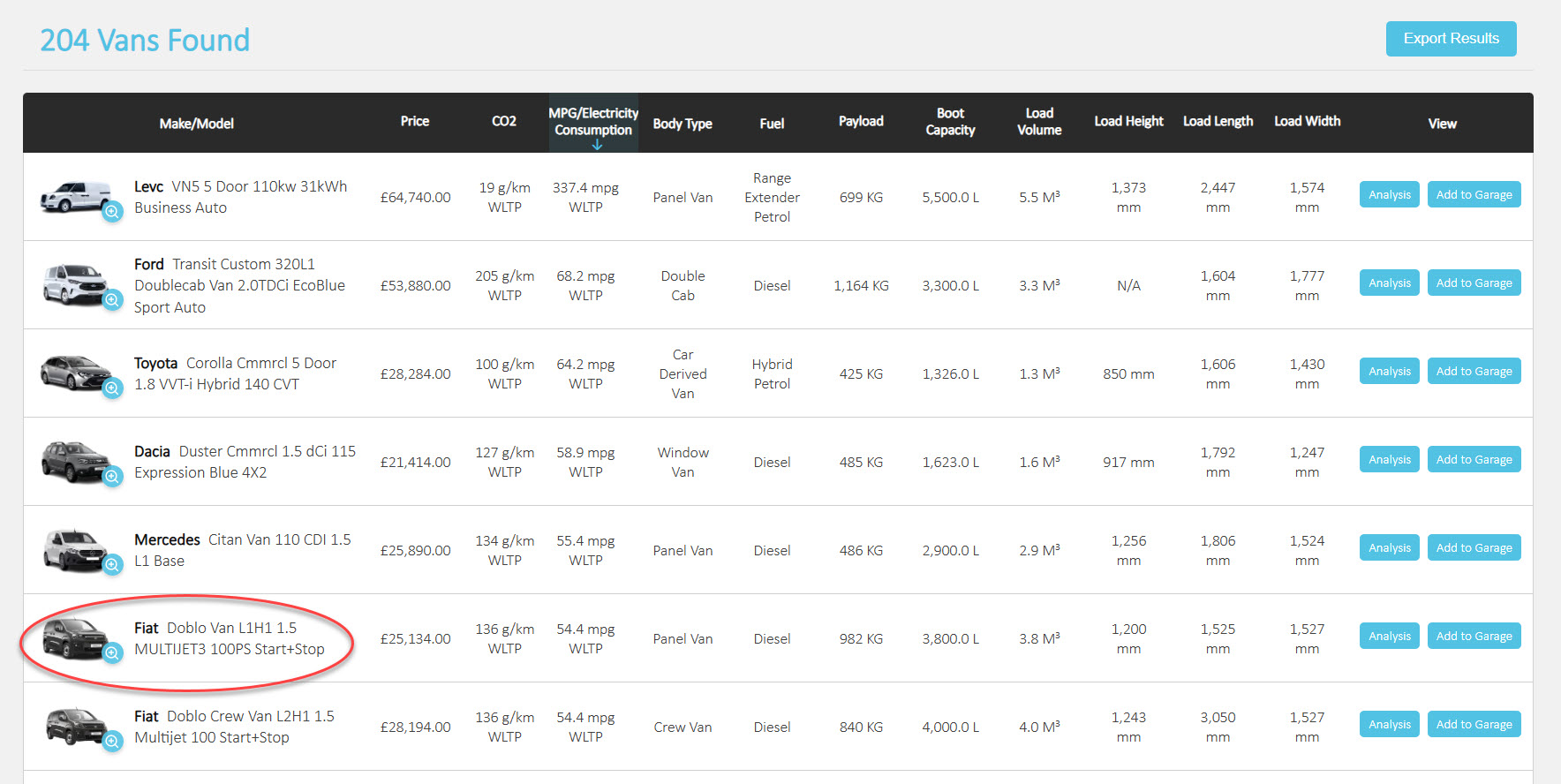Viewport: 1561px width, 784px height.
Task: Open Analysis for the Levc VN5
Action: pyautogui.click(x=1390, y=194)
